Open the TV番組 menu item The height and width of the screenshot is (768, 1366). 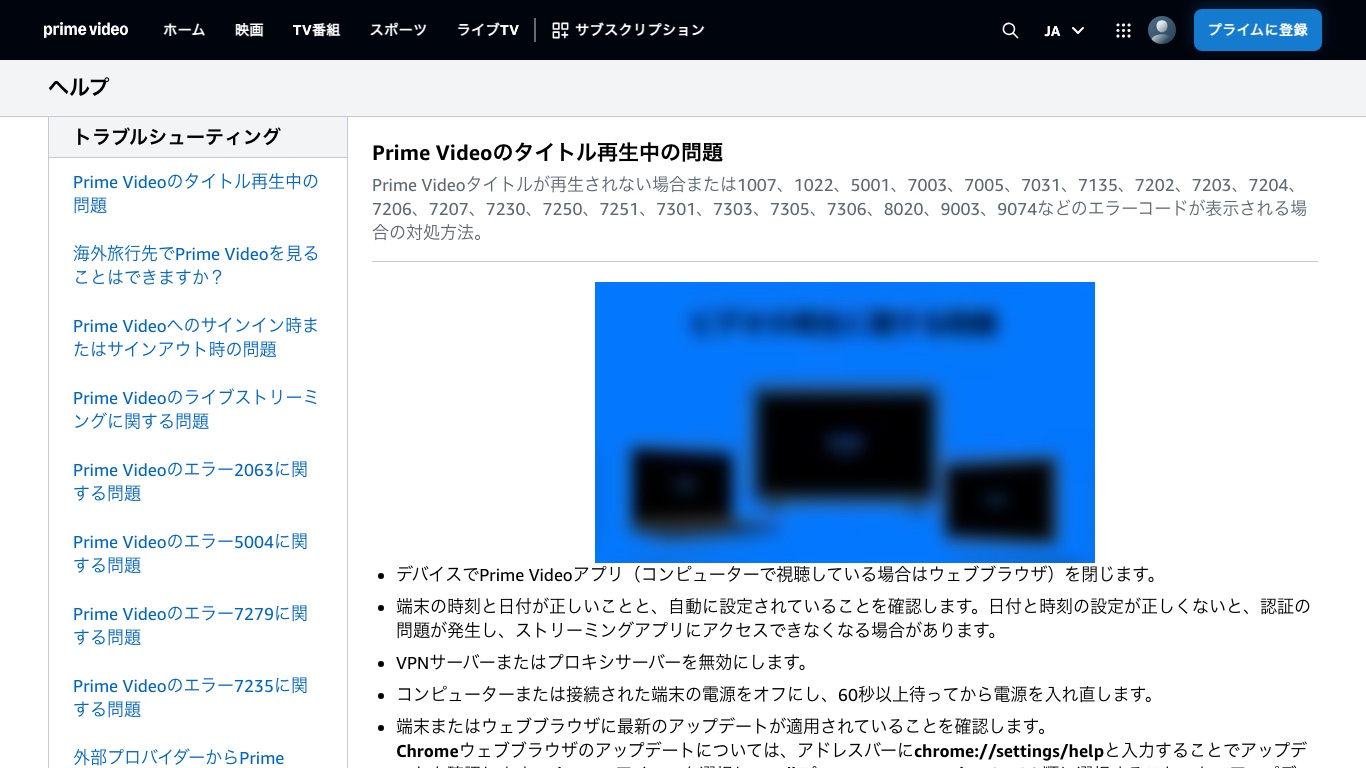316,30
